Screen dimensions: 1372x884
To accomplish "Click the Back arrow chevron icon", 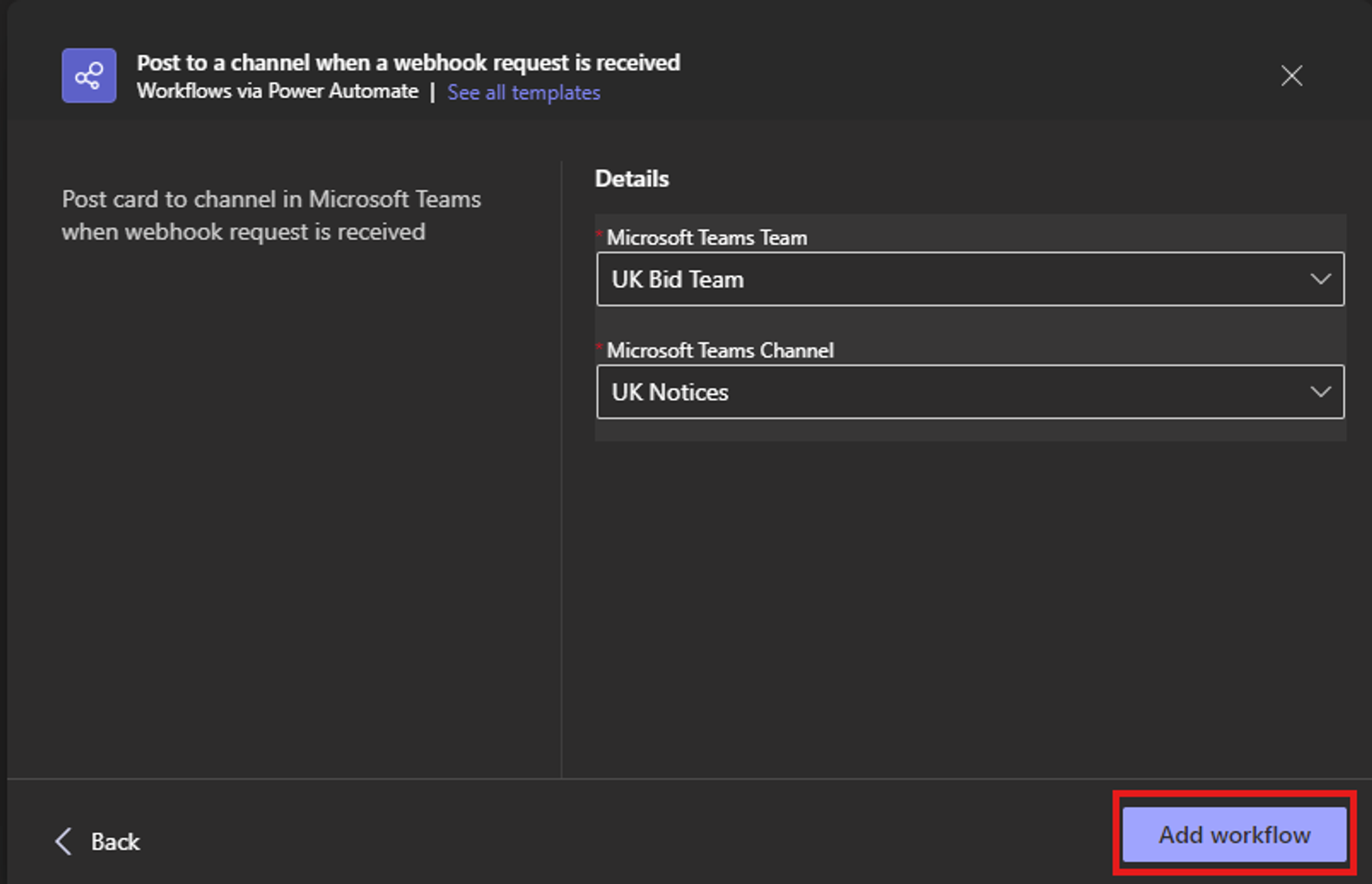I will click(64, 841).
